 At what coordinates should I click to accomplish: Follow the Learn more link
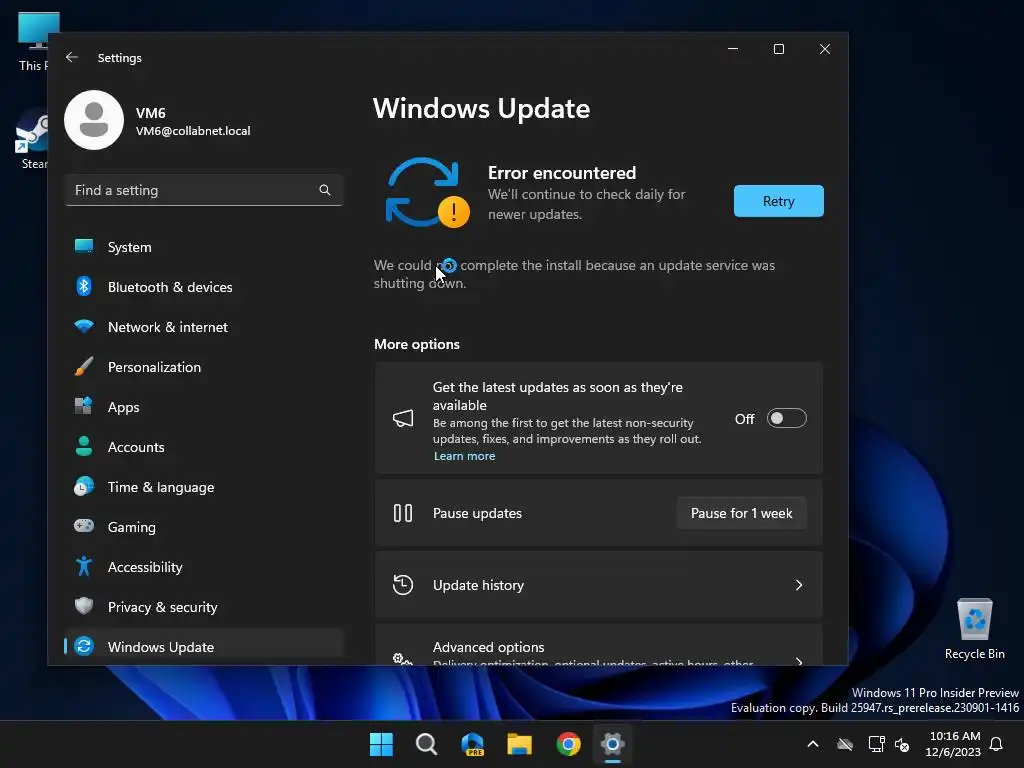[x=464, y=456]
